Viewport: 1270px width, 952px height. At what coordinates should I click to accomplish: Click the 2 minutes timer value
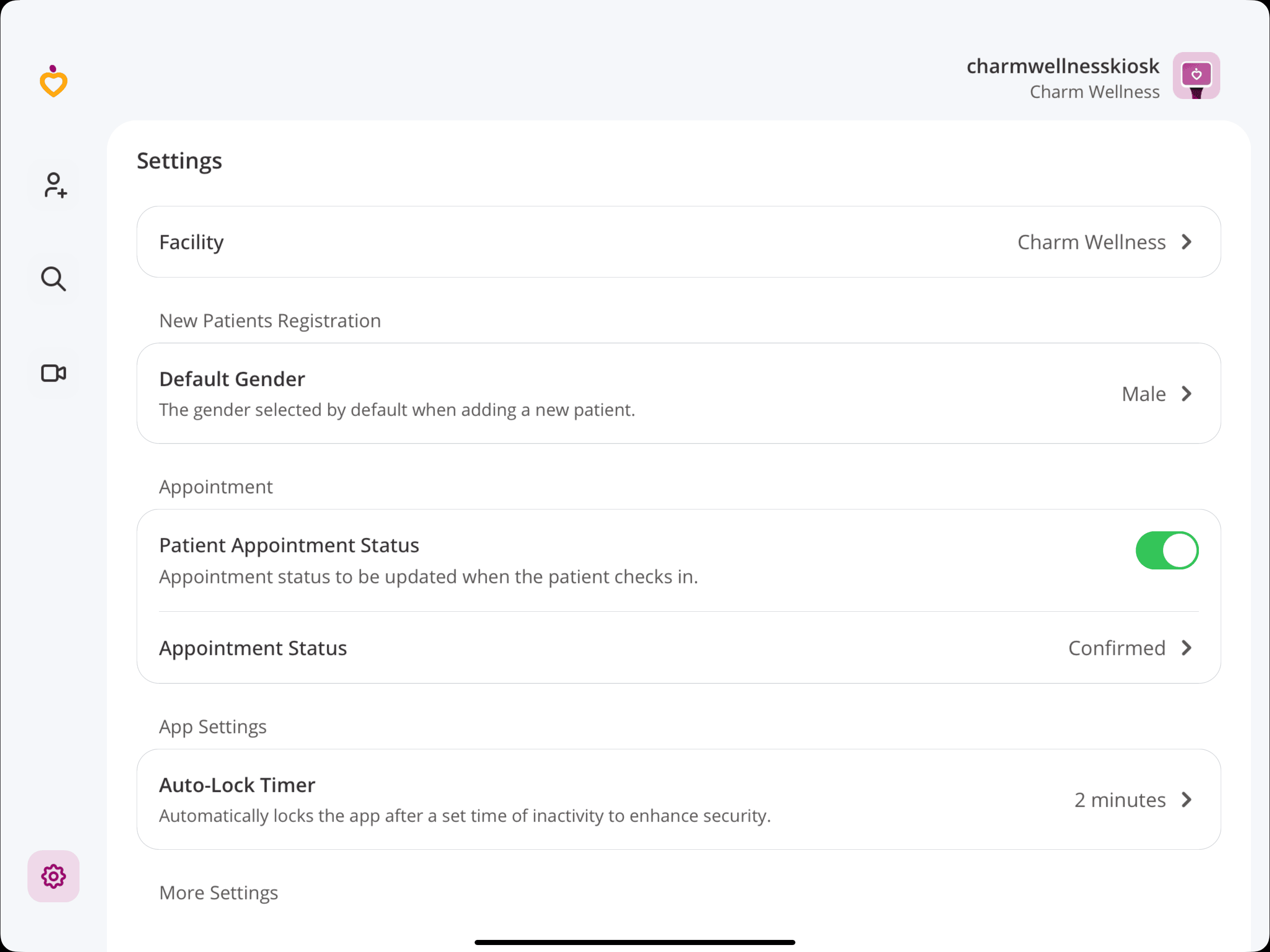click(1119, 799)
